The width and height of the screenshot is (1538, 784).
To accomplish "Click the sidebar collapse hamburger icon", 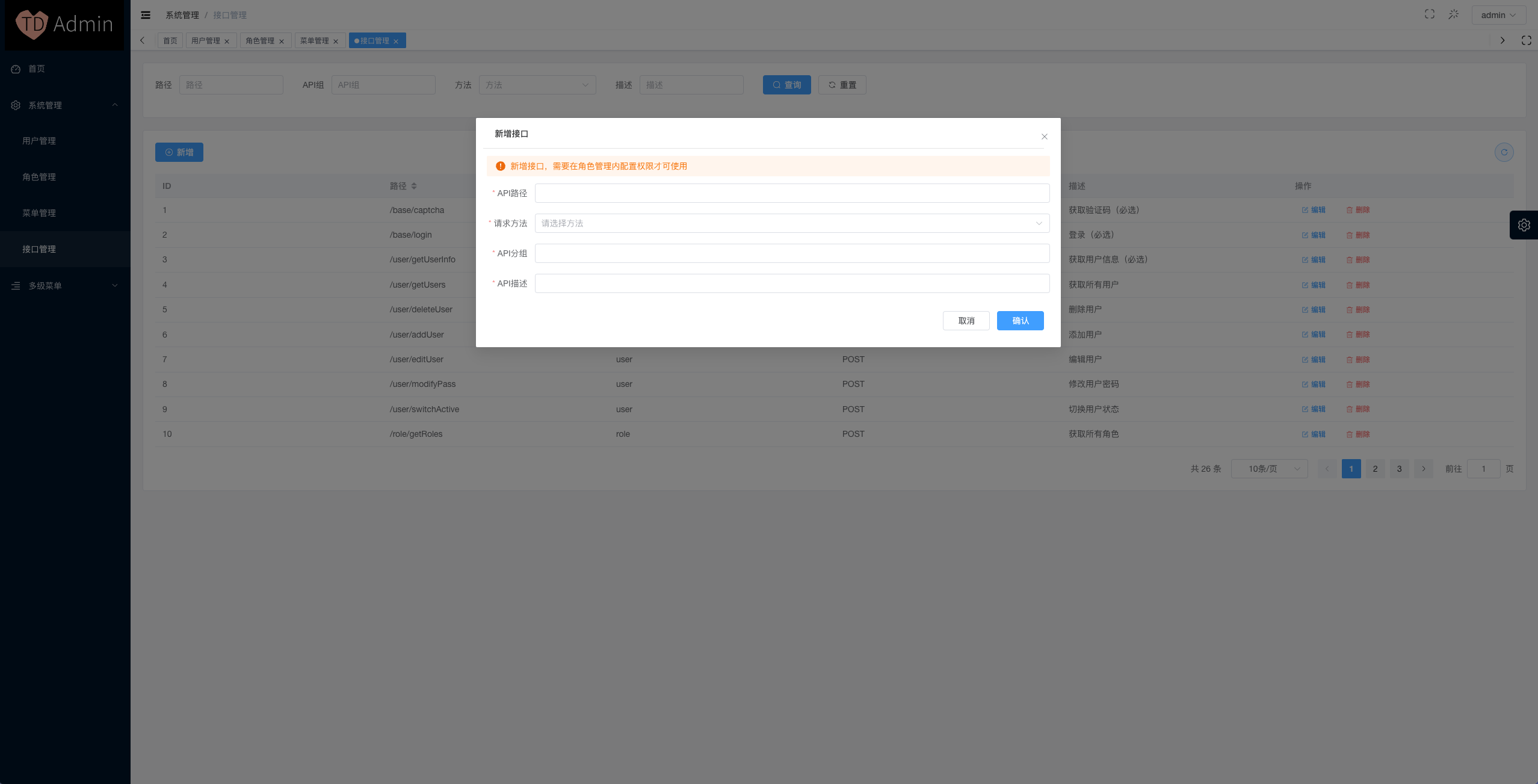I will [x=146, y=15].
